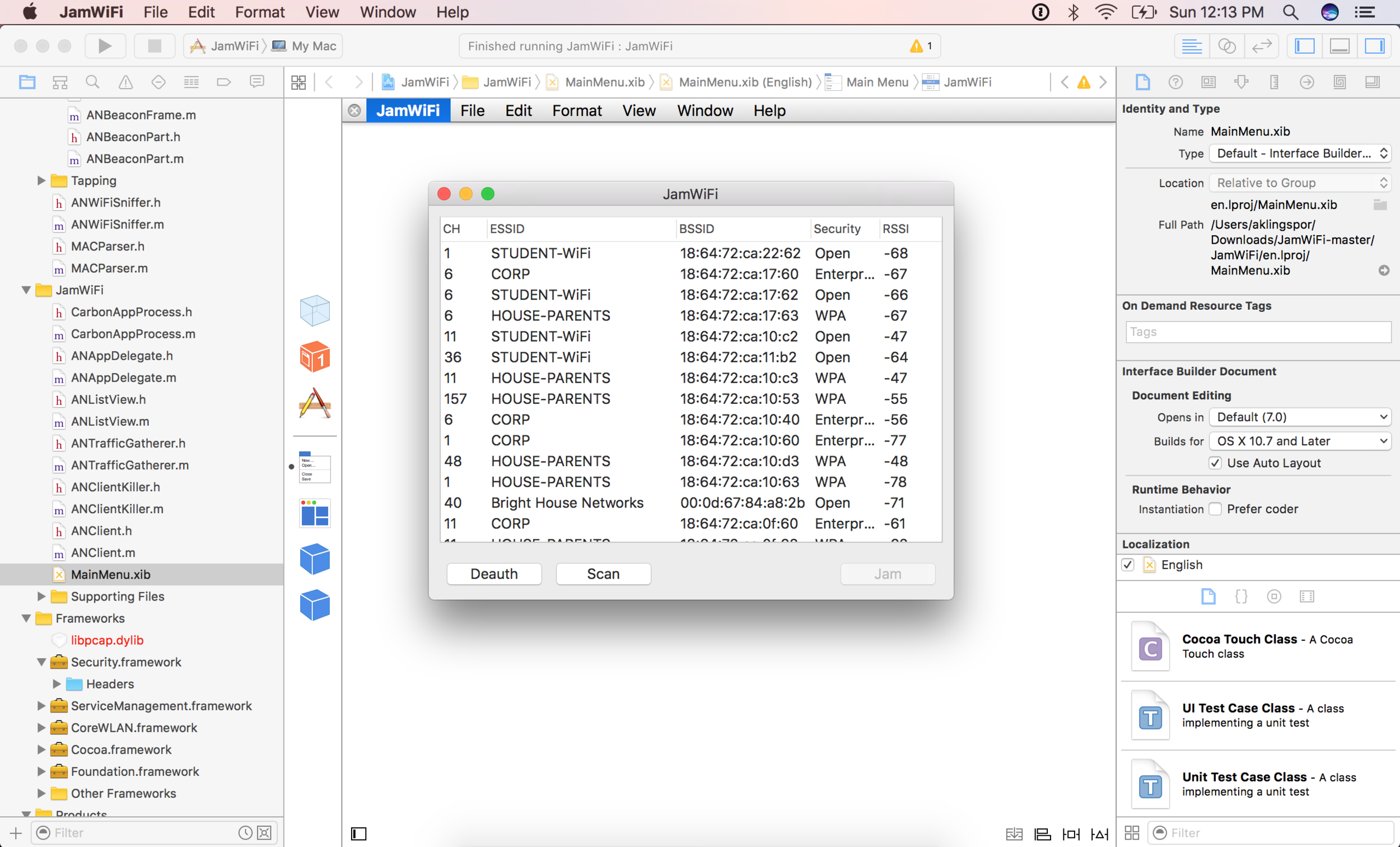Open the Location Relative to Group dropdown

[1300, 183]
